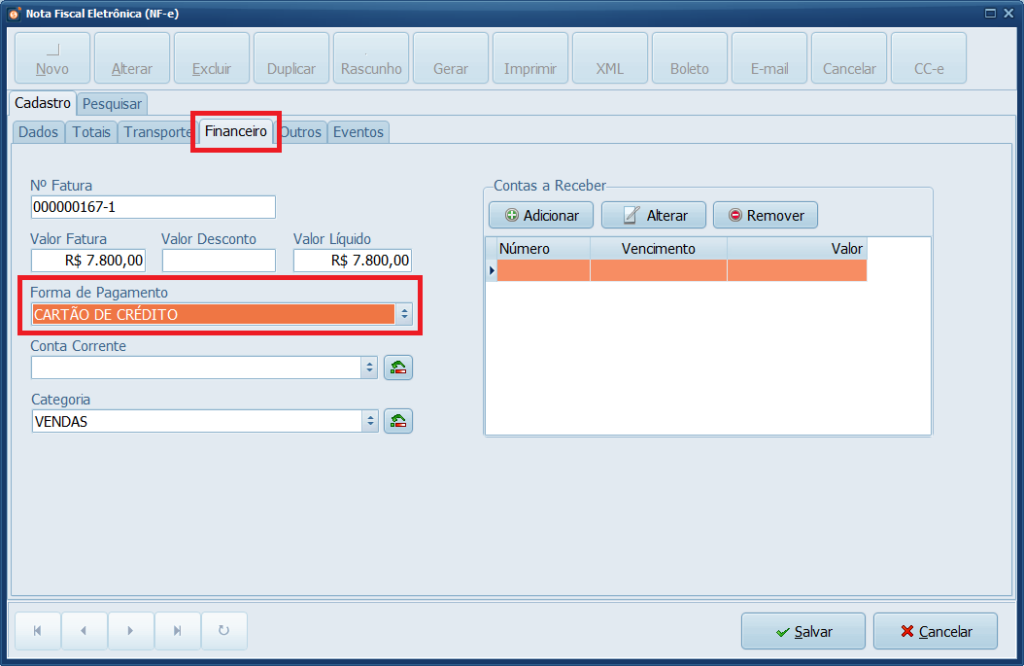Click the icon button beside Conta Corrente

[398, 368]
